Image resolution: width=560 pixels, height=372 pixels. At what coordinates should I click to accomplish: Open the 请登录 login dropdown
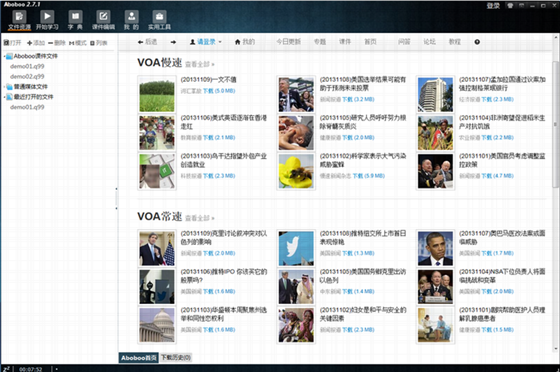coord(205,42)
